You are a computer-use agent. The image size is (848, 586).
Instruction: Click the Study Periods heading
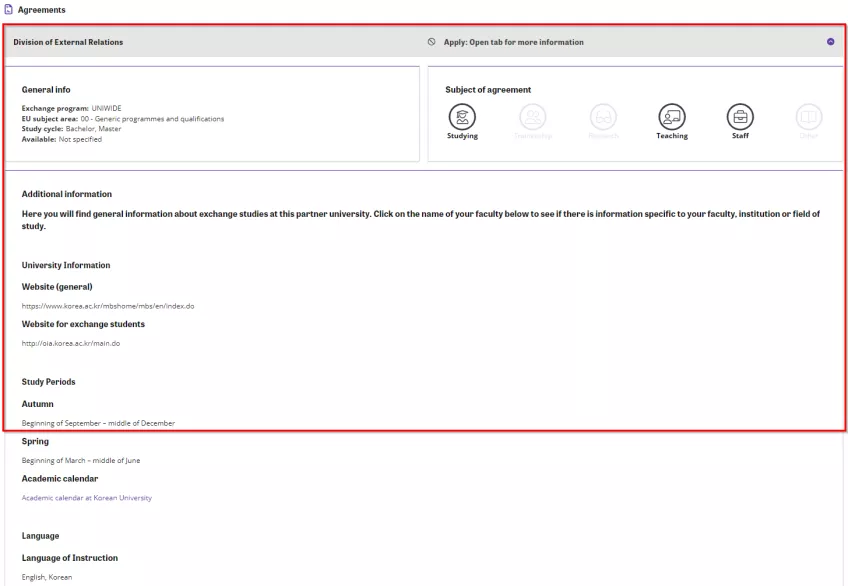[x=49, y=382]
